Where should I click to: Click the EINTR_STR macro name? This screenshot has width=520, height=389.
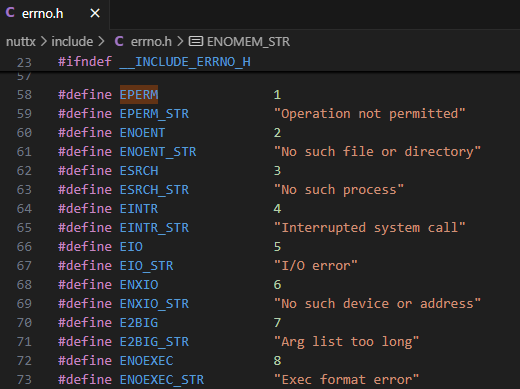pyautogui.click(x=154, y=228)
